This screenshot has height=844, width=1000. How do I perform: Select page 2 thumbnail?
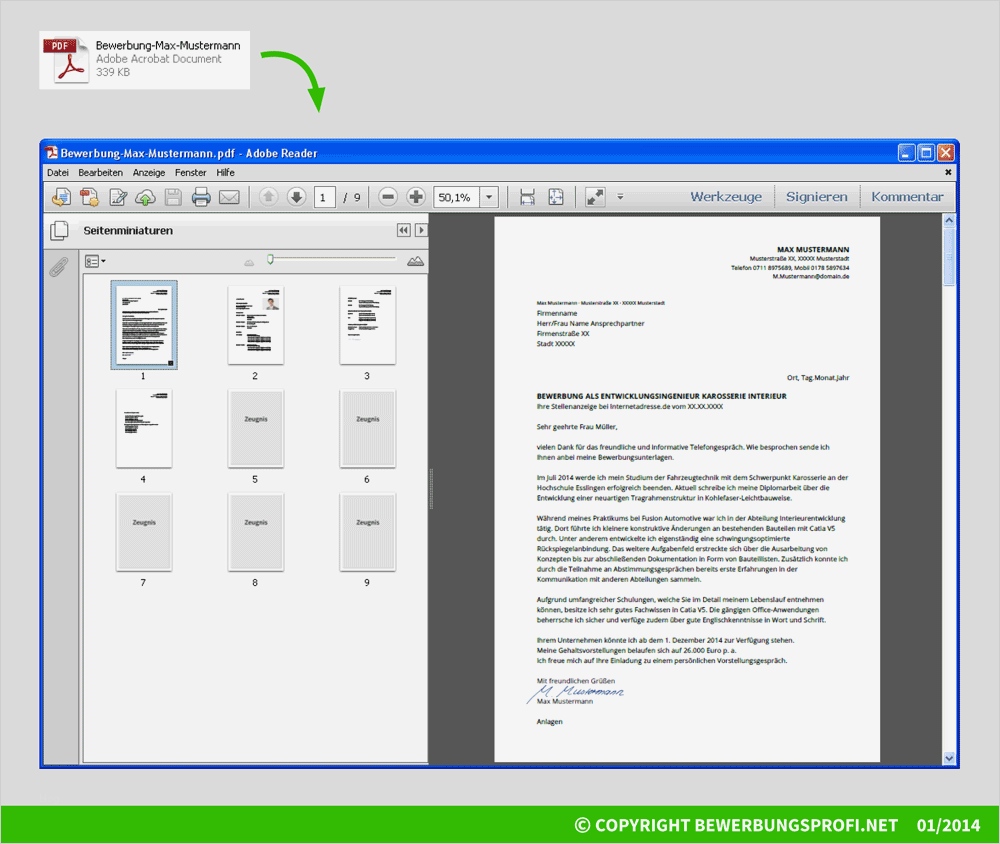(257, 324)
